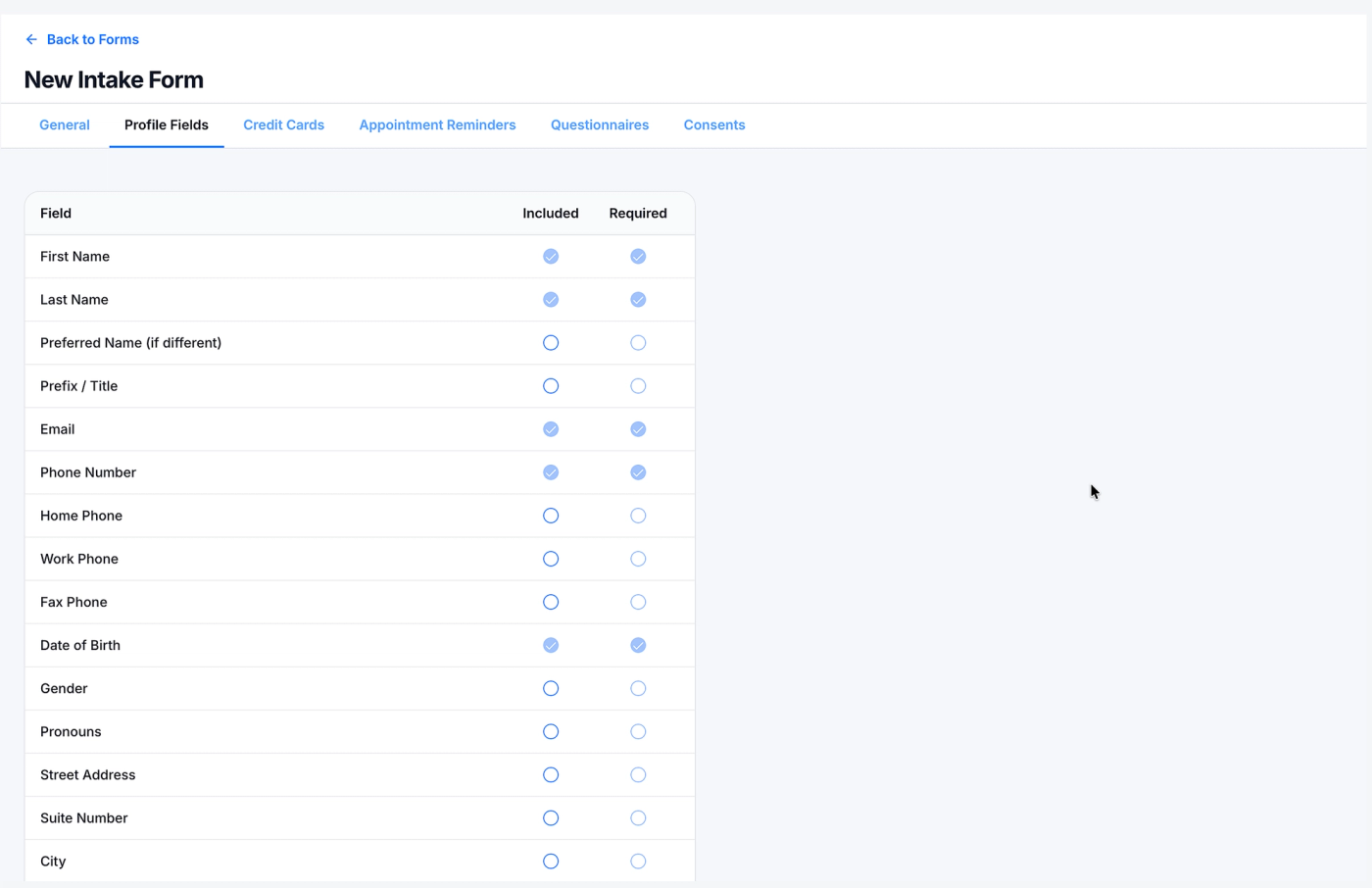
Task: Select the Preferred Name (if different) label
Action: [130, 343]
